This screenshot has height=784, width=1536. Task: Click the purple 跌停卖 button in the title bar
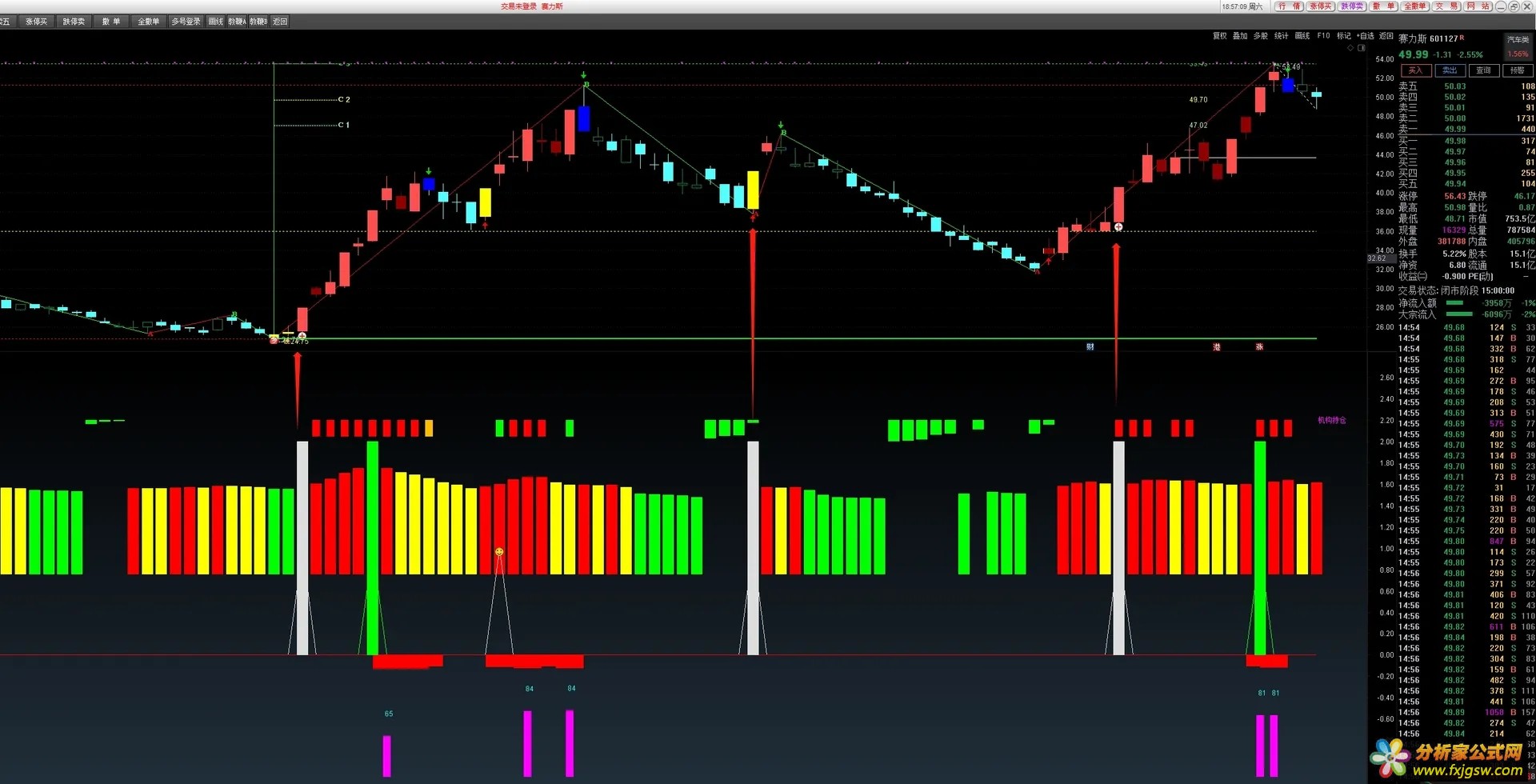[x=1352, y=6]
